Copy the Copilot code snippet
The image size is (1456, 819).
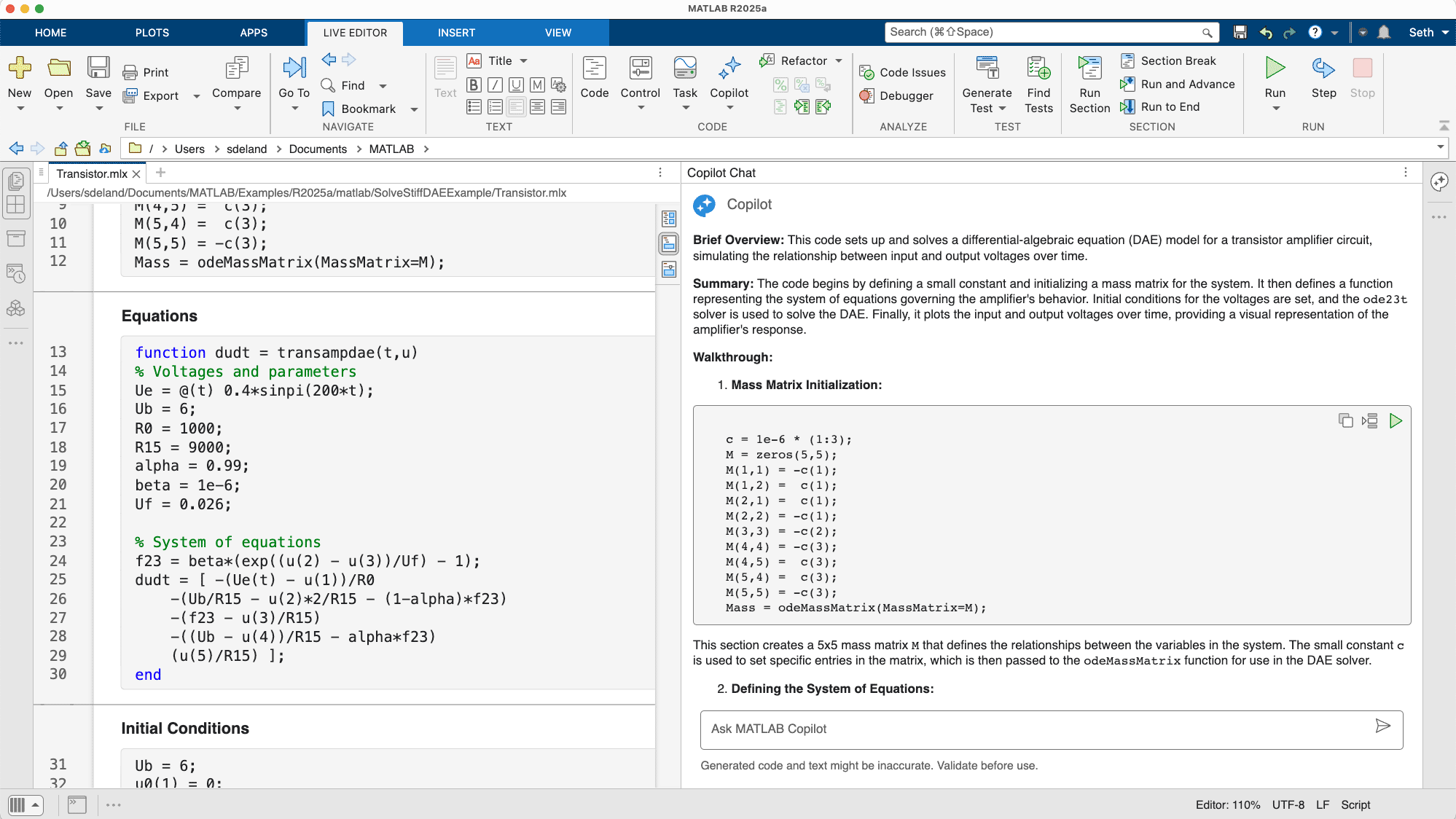coord(1345,421)
